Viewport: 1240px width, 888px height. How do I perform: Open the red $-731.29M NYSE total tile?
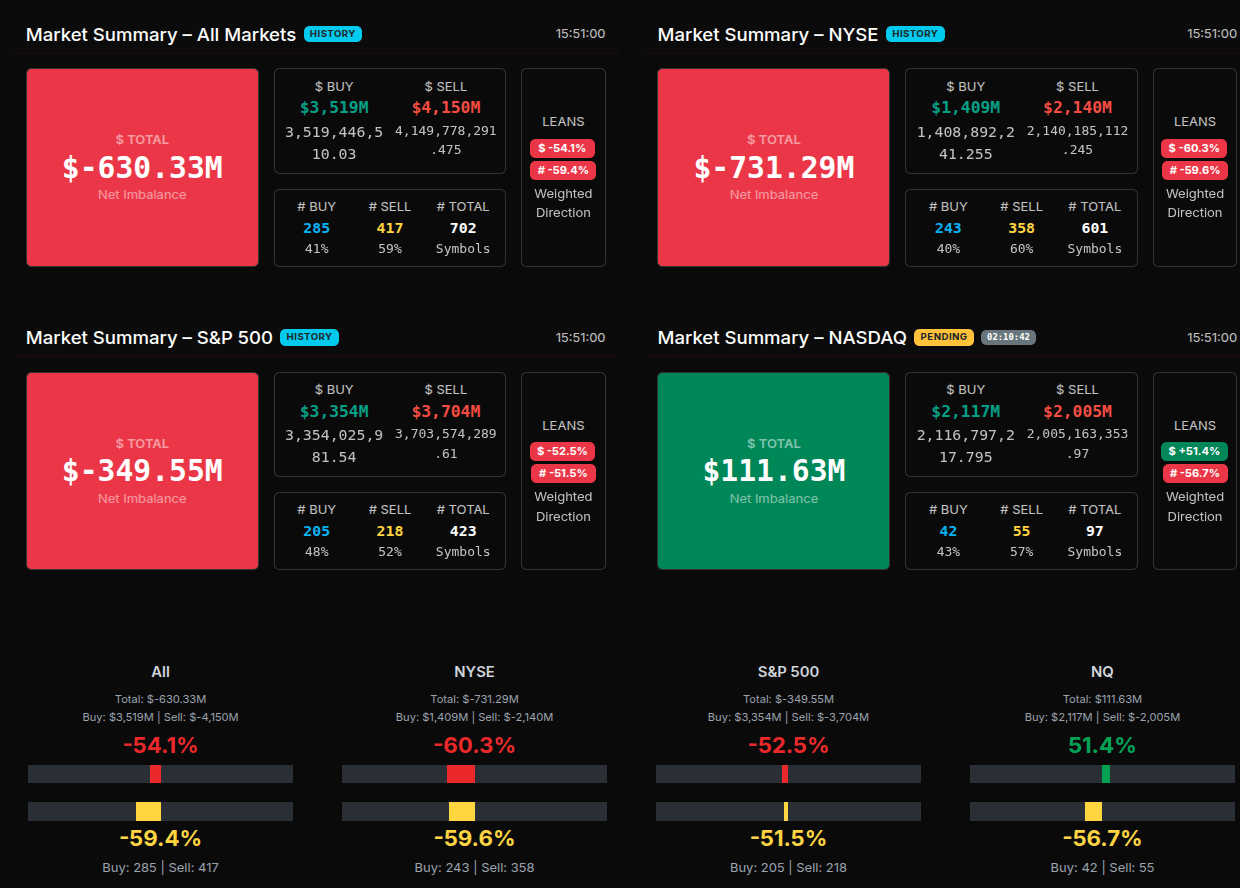773,167
